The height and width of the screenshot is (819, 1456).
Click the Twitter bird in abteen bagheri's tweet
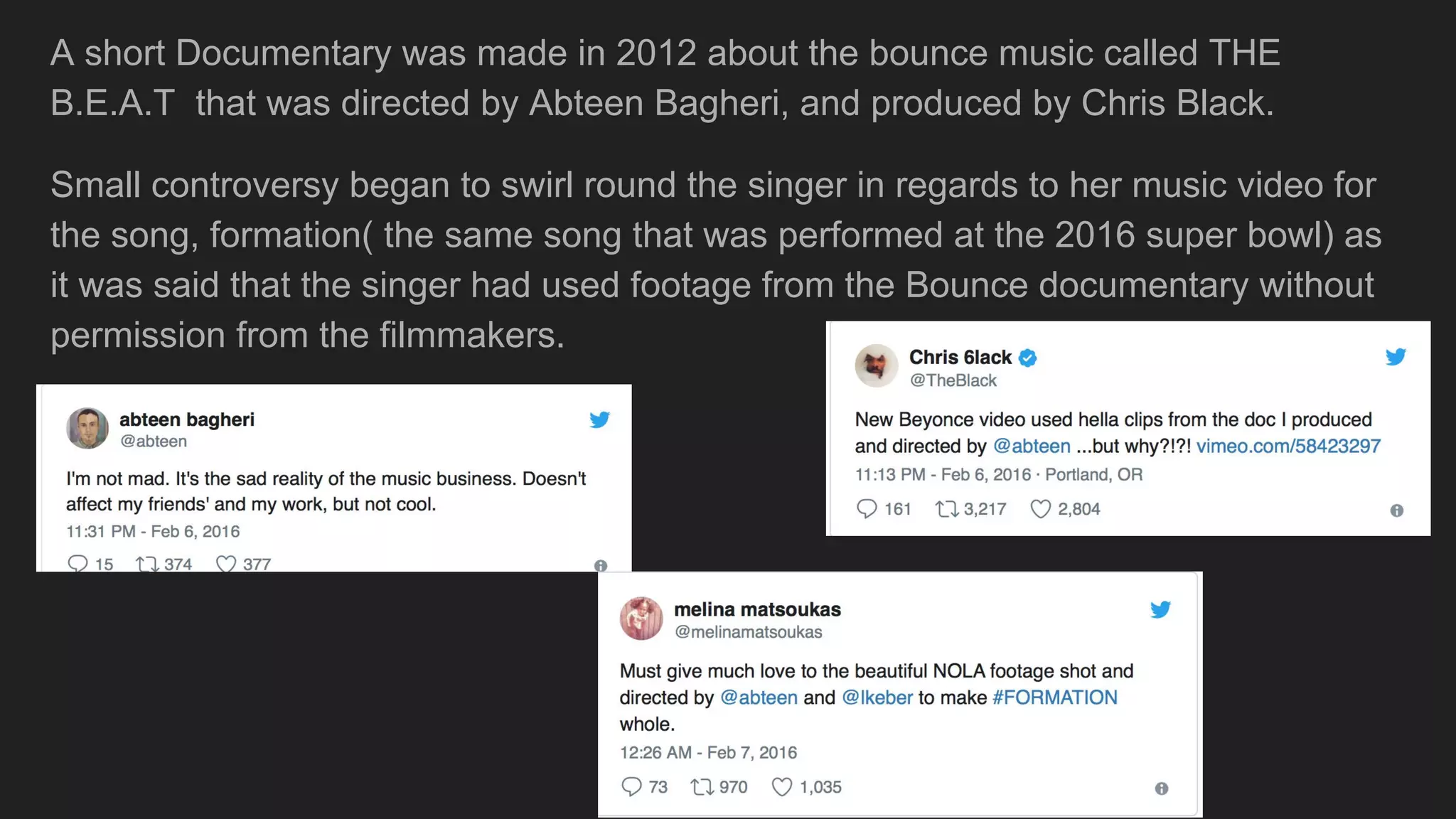point(599,419)
